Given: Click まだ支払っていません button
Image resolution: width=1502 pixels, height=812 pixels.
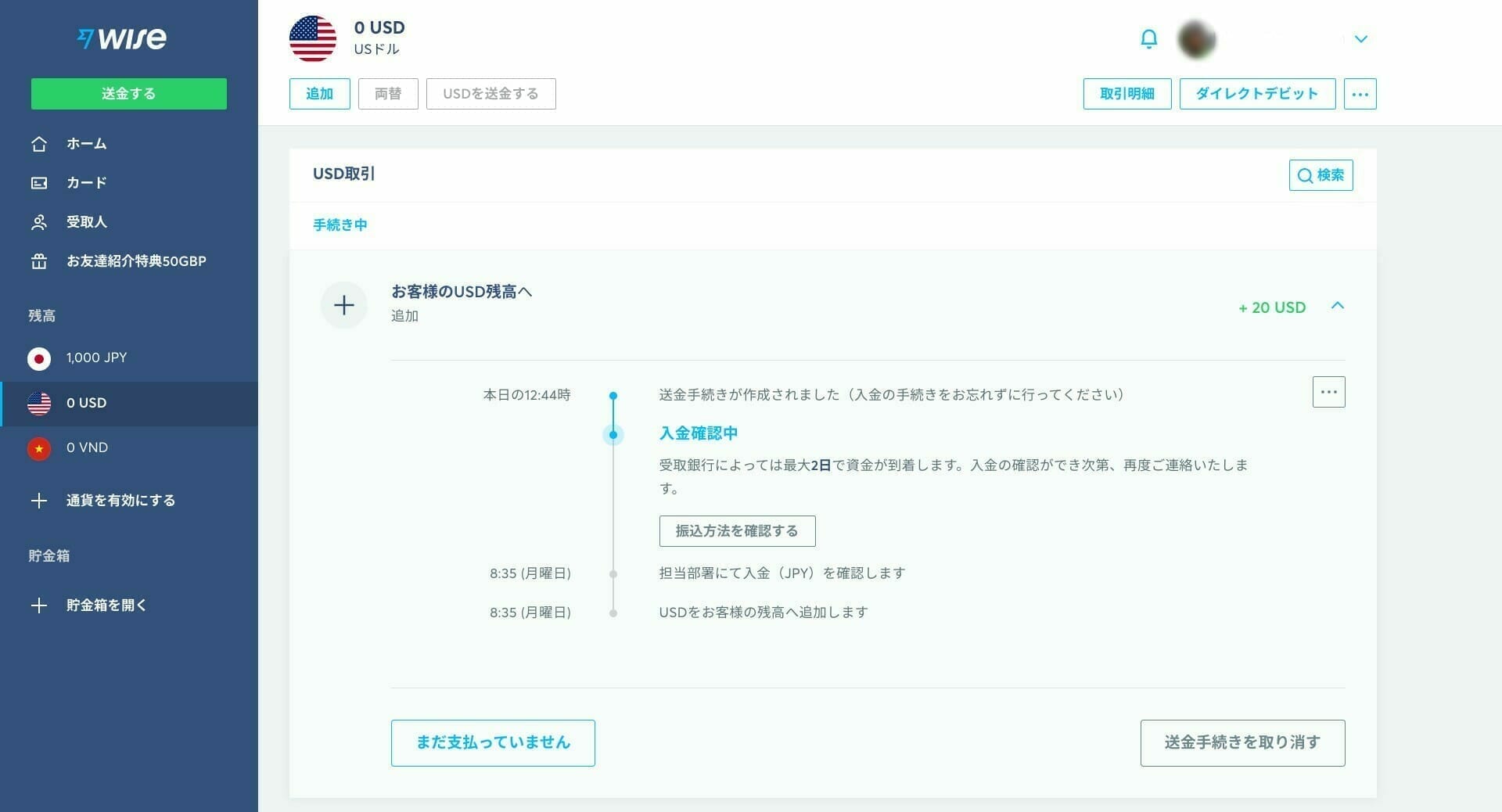Looking at the screenshot, I should [x=493, y=743].
